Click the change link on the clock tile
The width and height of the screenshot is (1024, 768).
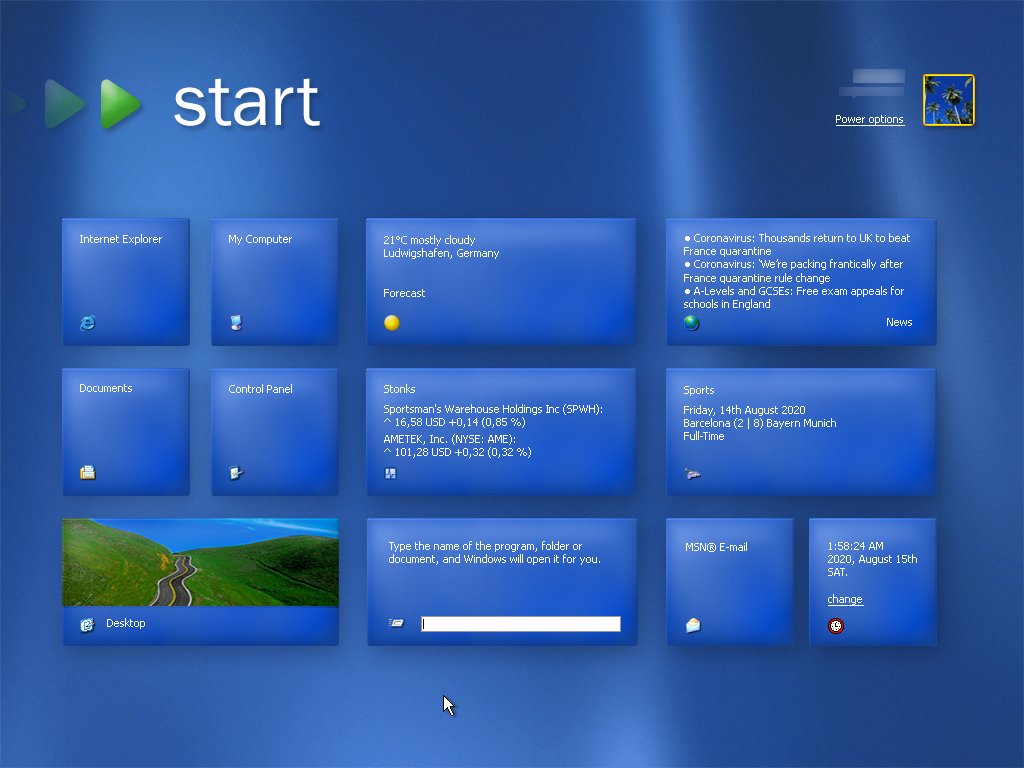coord(845,599)
